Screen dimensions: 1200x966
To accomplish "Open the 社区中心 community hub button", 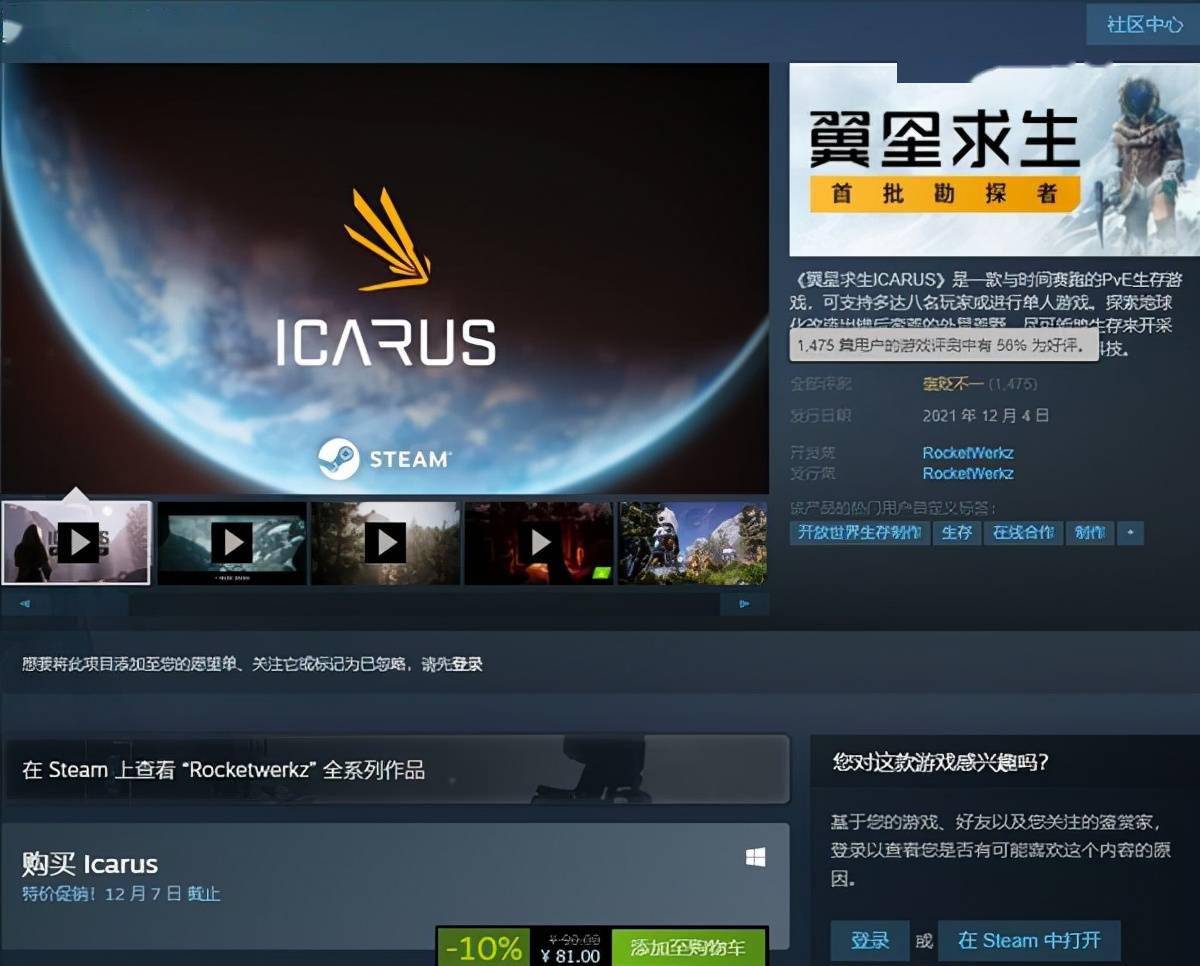I will coord(1143,24).
